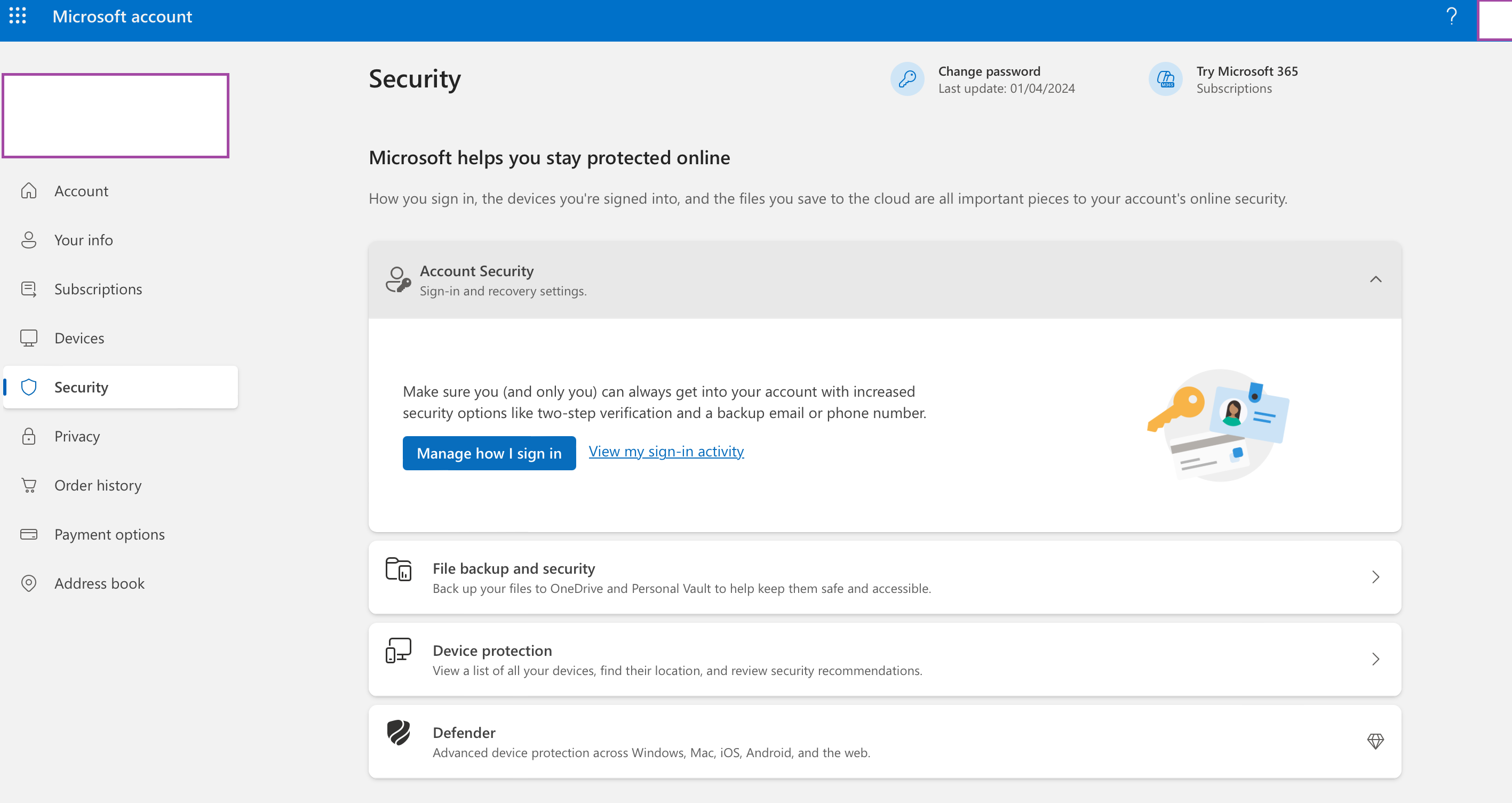Click the Subscriptions text under Try Microsoft 365
Viewport: 1512px width, 803px height.
[1234, 89]
